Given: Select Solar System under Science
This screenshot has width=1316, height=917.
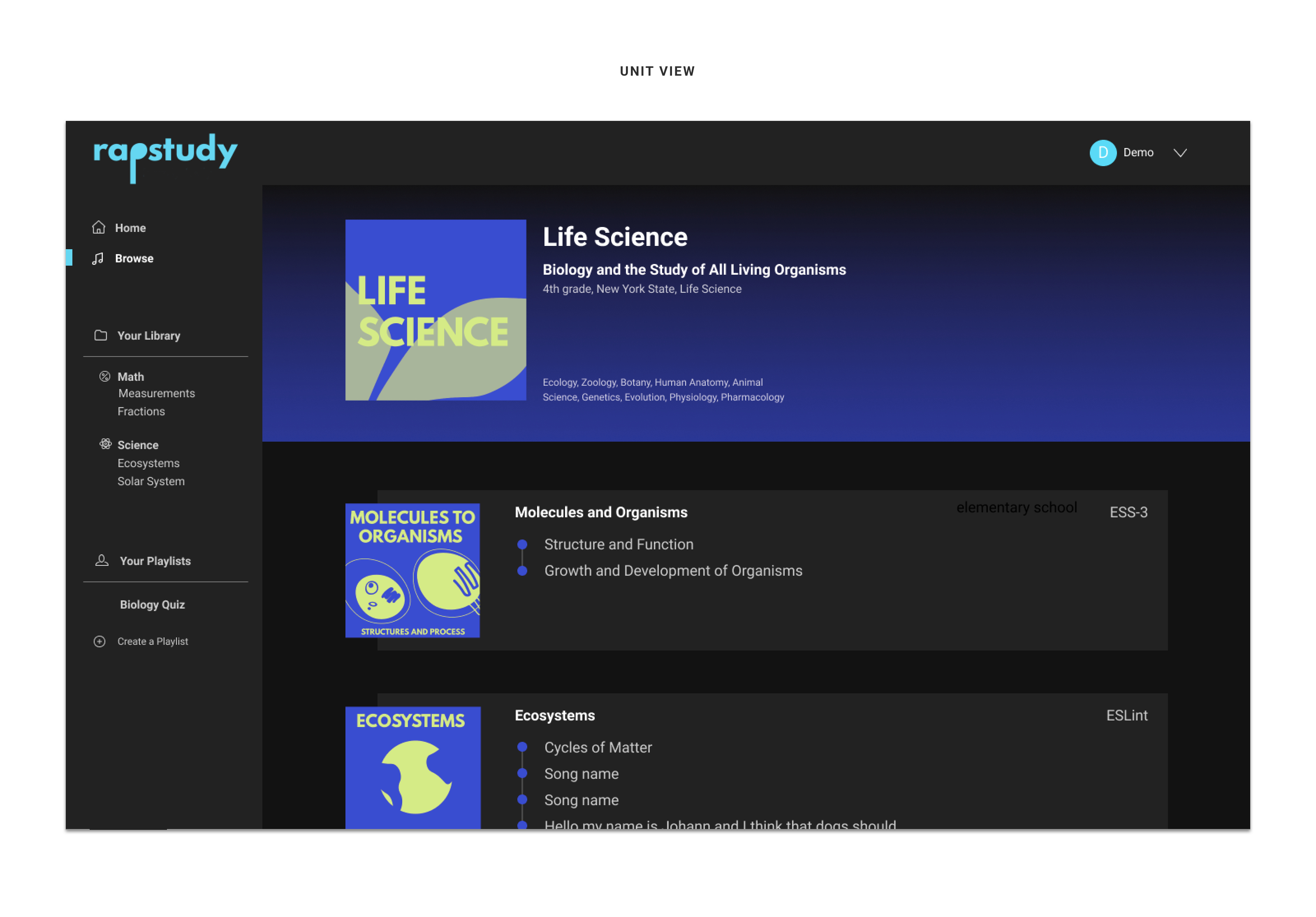Looking at the screenshot, I should (x=151, y=482).
